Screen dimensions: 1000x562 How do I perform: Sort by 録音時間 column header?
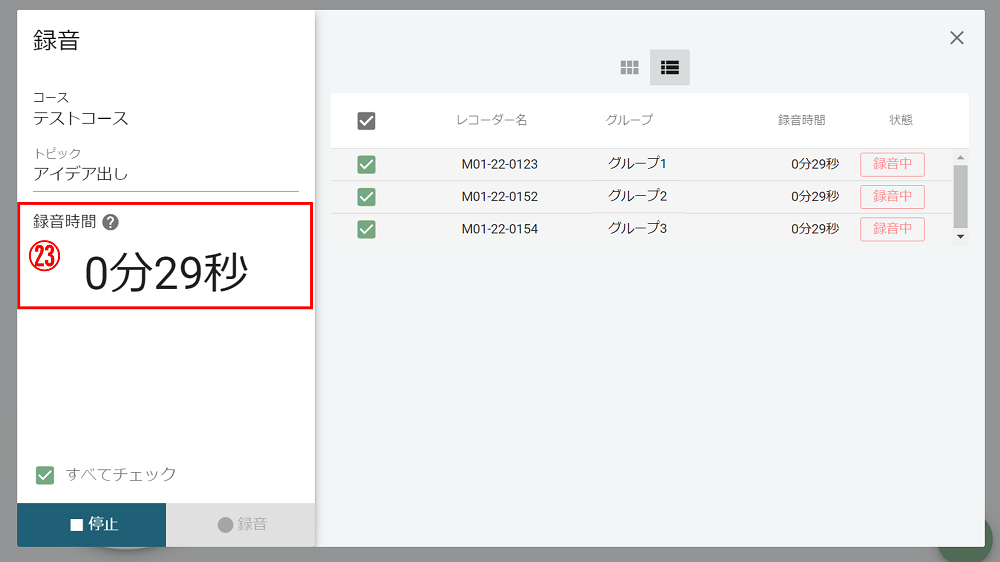801,120
